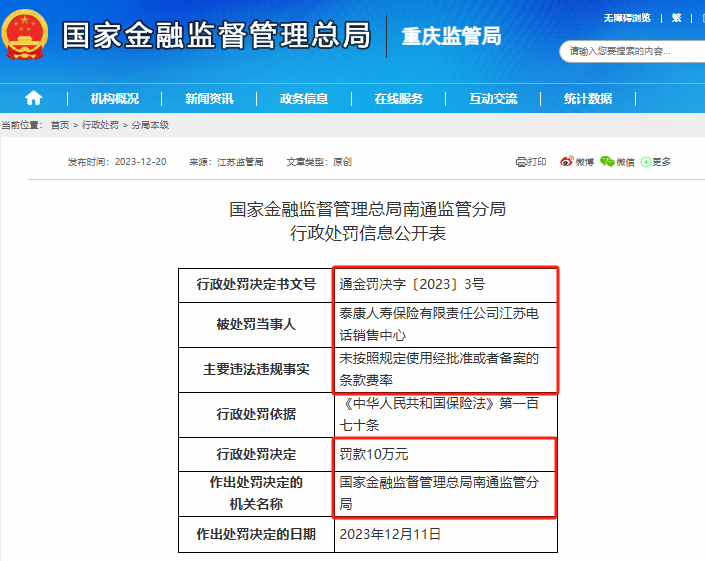Screen dimensions: 705x561
Task: Click the row header 作出处罚决定的机关名称
Action: click(x=256, y=494)
